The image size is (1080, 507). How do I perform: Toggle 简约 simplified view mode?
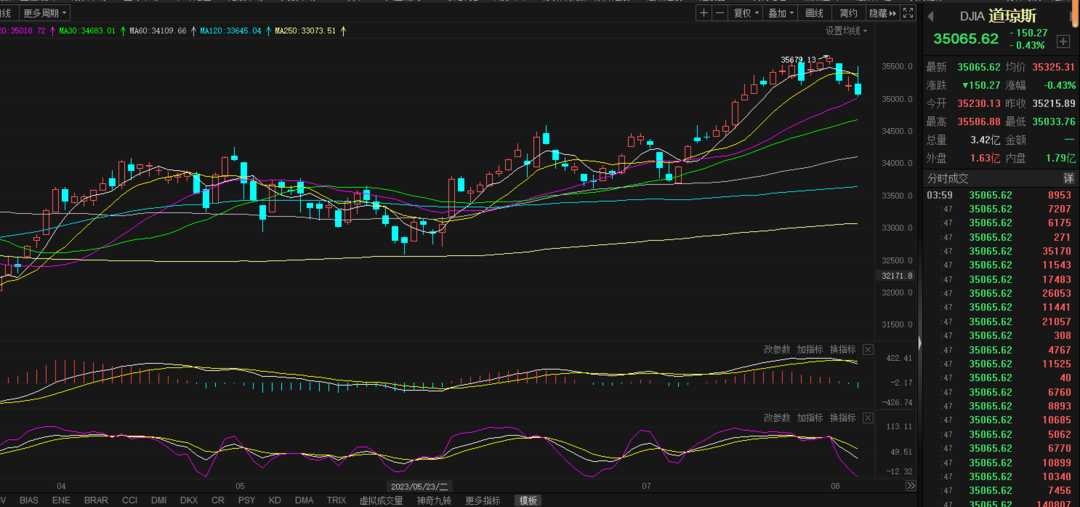[848, 13]
